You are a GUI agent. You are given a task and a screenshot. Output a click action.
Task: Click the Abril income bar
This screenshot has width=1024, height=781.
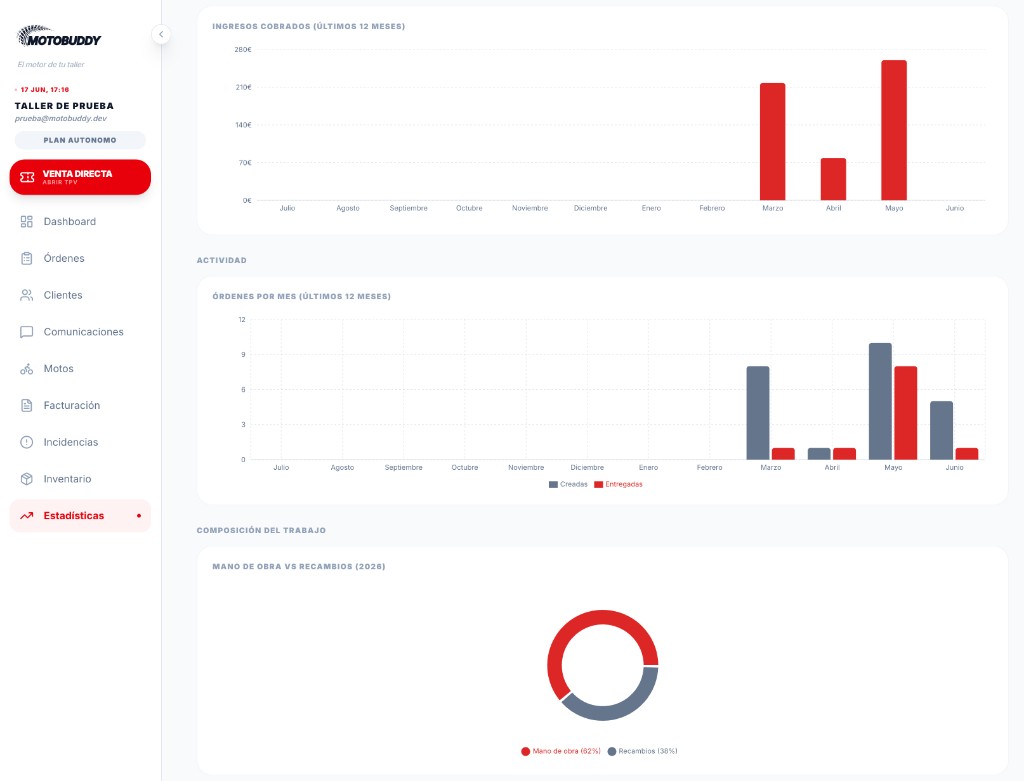(833, 179)
